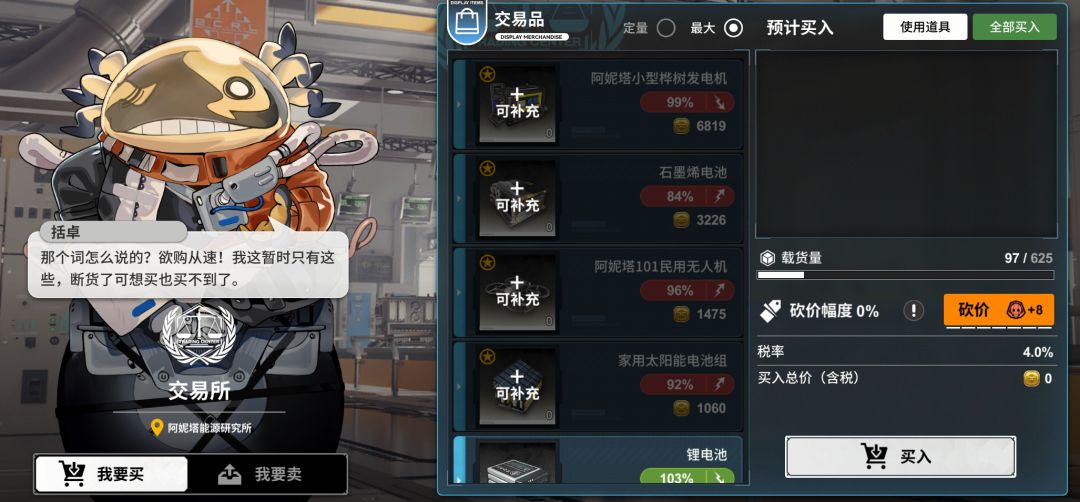Click the info exclamation icon beside 砍价幅度
The image size is (1080, 502).
(913, 311)
